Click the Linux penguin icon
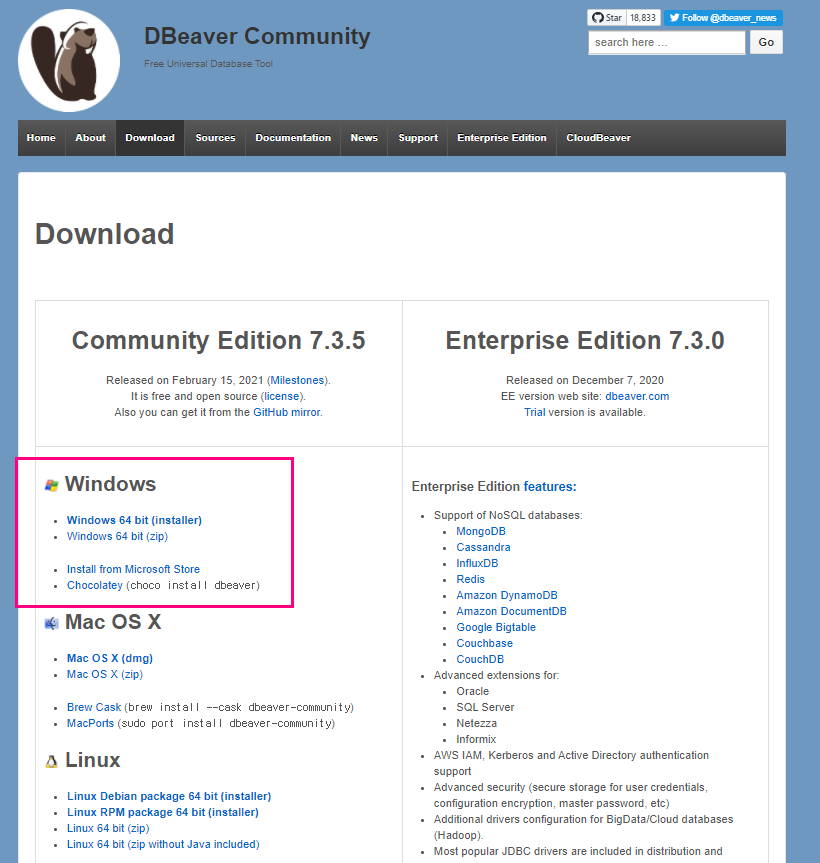 coord(52,762)
